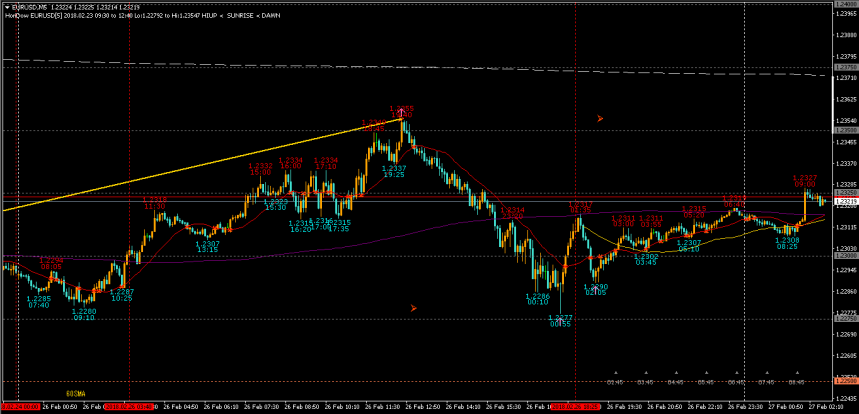The width and height of the screenshot is (859, 414).
Task: Click the triangle marker above the 05:45 label
Action: point(706,373)
